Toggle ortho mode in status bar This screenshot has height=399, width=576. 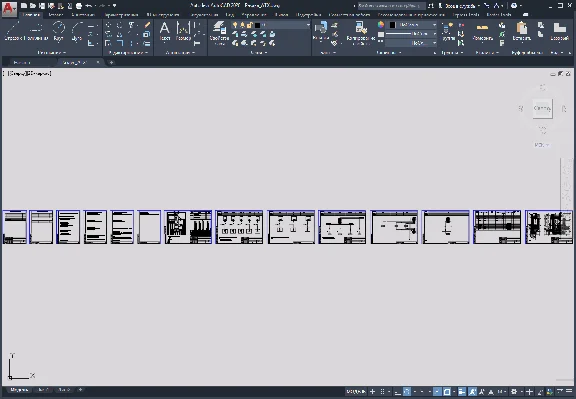397,392
